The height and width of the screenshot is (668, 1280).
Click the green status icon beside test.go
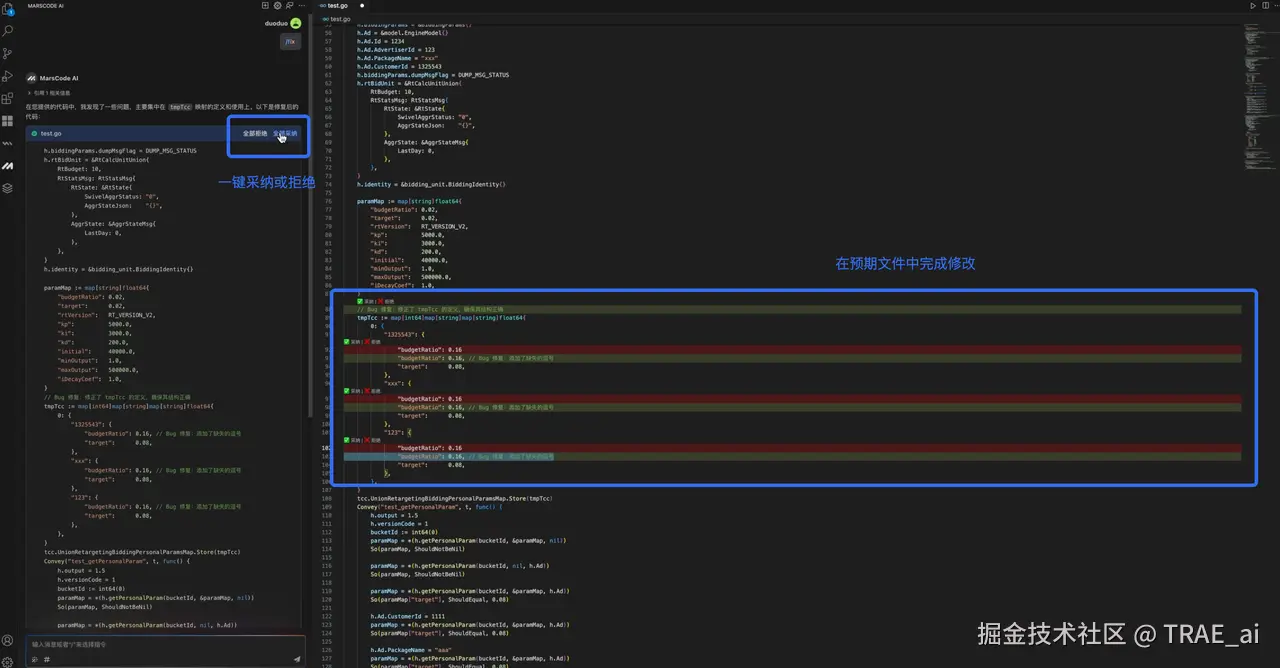click(35, 133)
